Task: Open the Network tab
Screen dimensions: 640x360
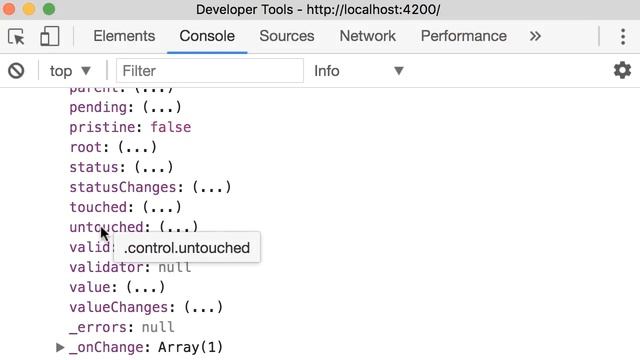Action: point(367,36)
